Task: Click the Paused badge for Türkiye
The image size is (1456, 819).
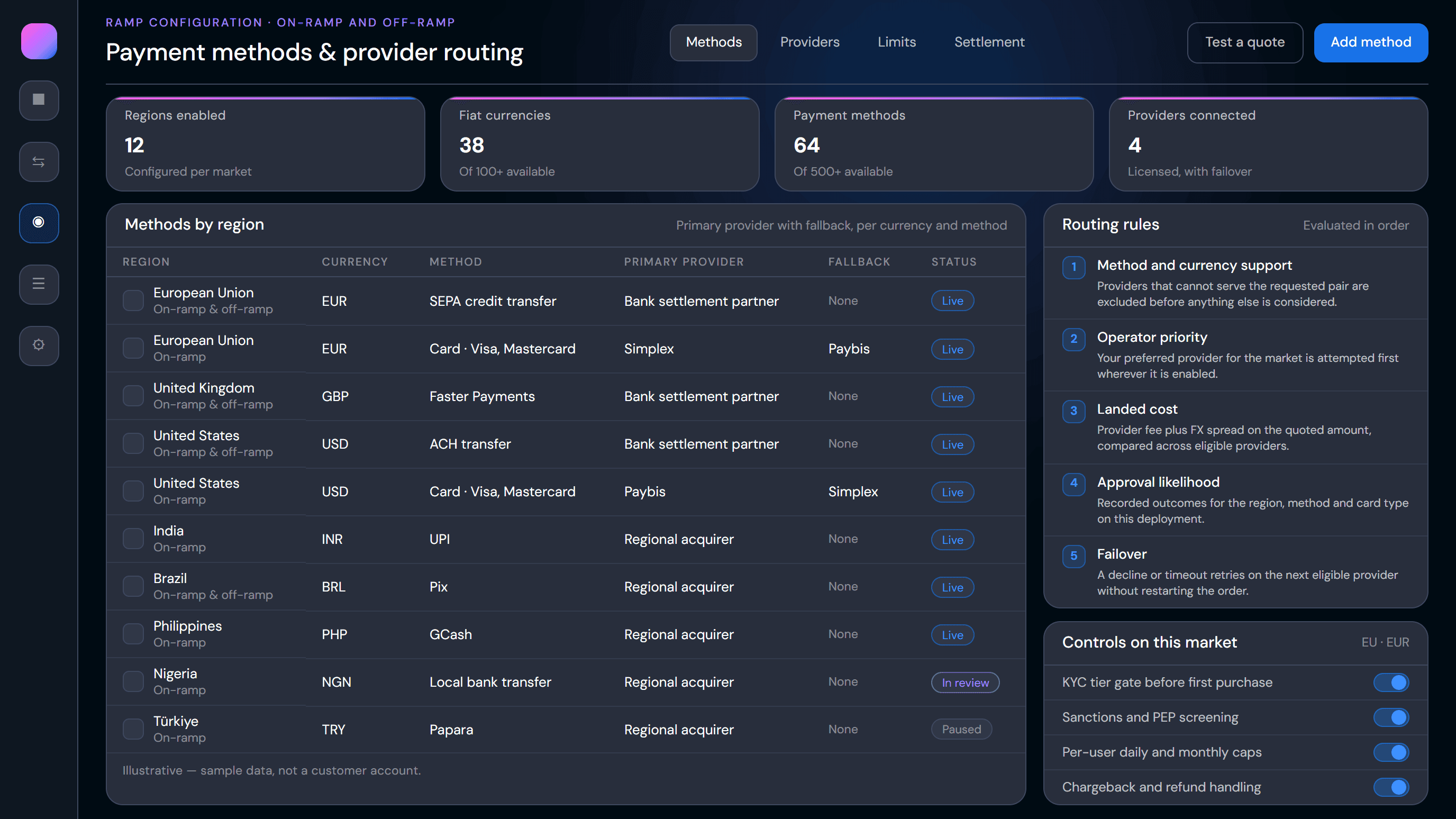Action: pyautogui.click(x=961, y=729)
